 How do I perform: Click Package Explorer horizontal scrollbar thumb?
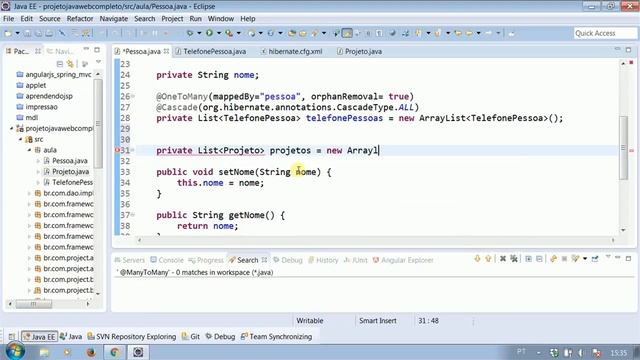[x=33, y=304]
